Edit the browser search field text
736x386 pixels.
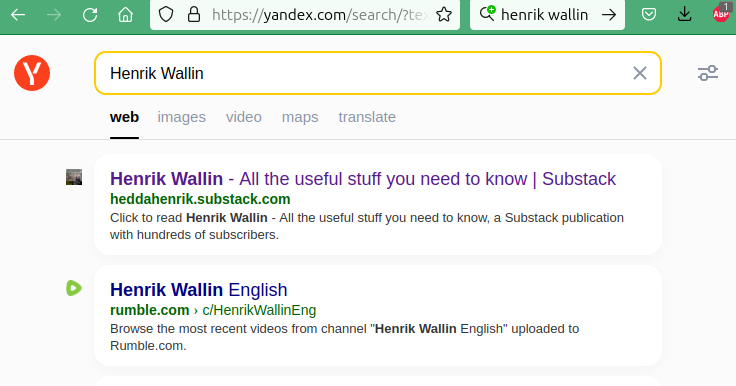pyautogui.click(x=544, y=15)
